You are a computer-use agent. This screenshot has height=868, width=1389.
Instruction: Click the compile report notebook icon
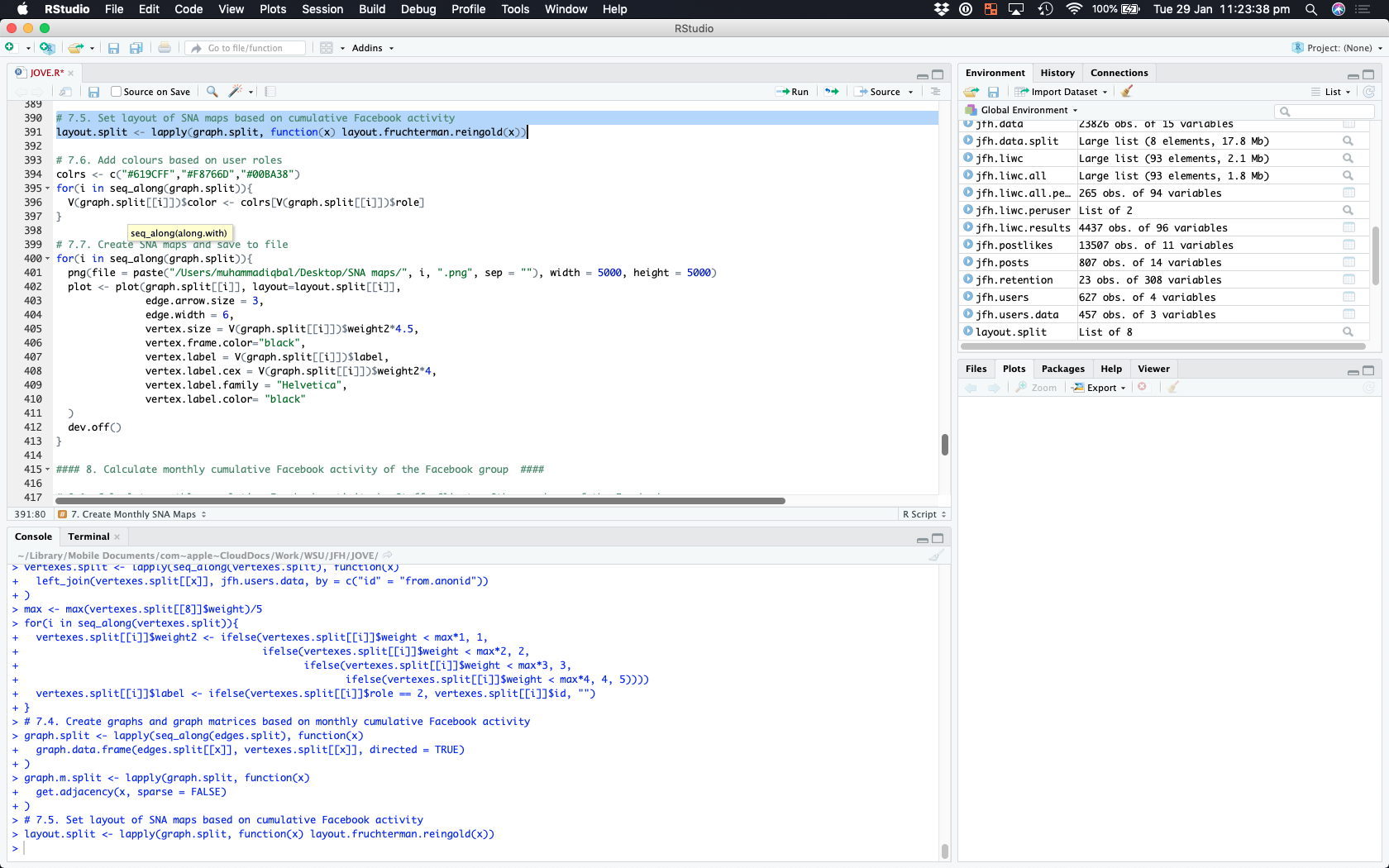tap(270, 92)
